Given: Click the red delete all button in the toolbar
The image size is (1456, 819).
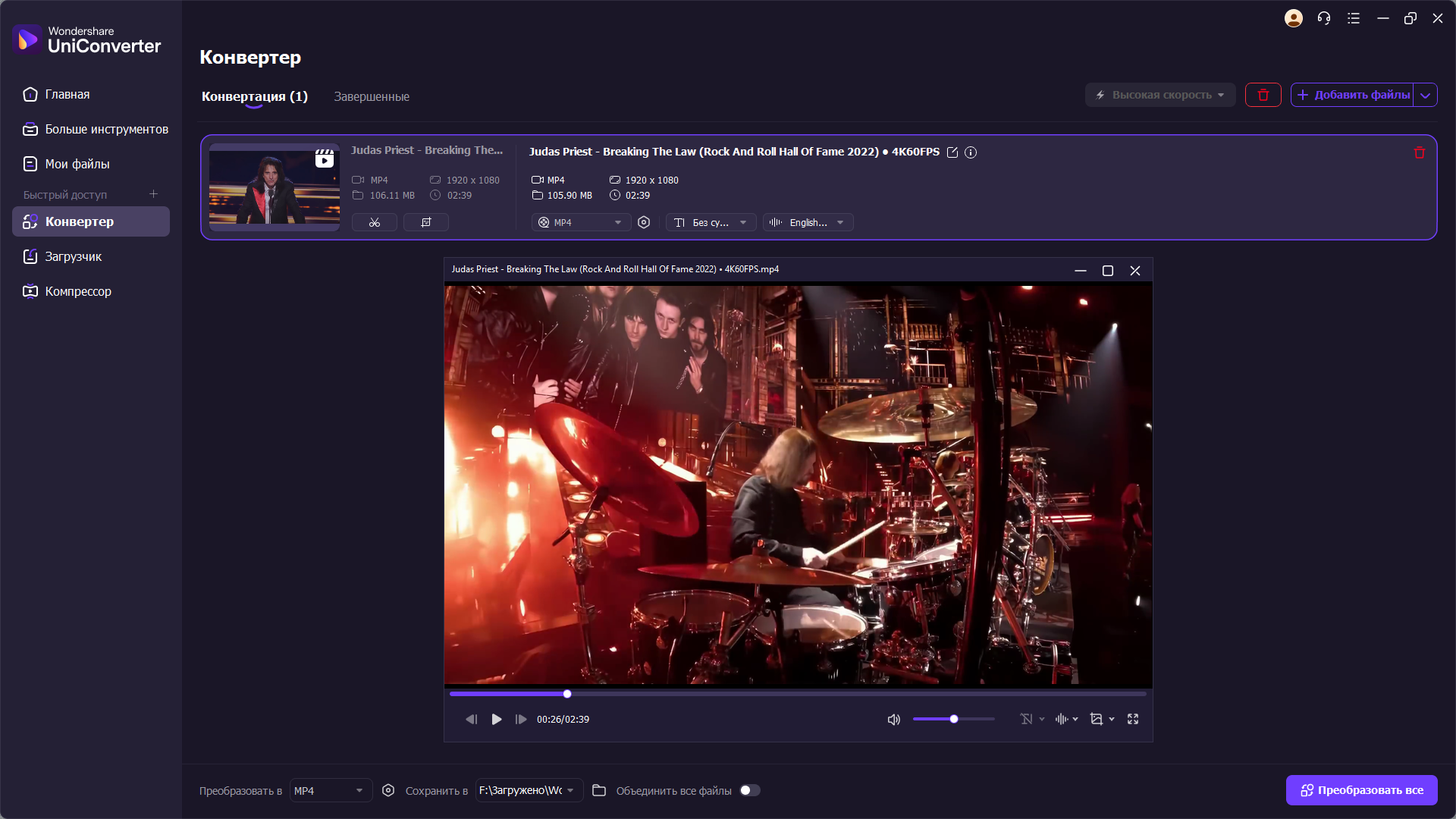Looking at the screenshot, I should [1263, 95].
